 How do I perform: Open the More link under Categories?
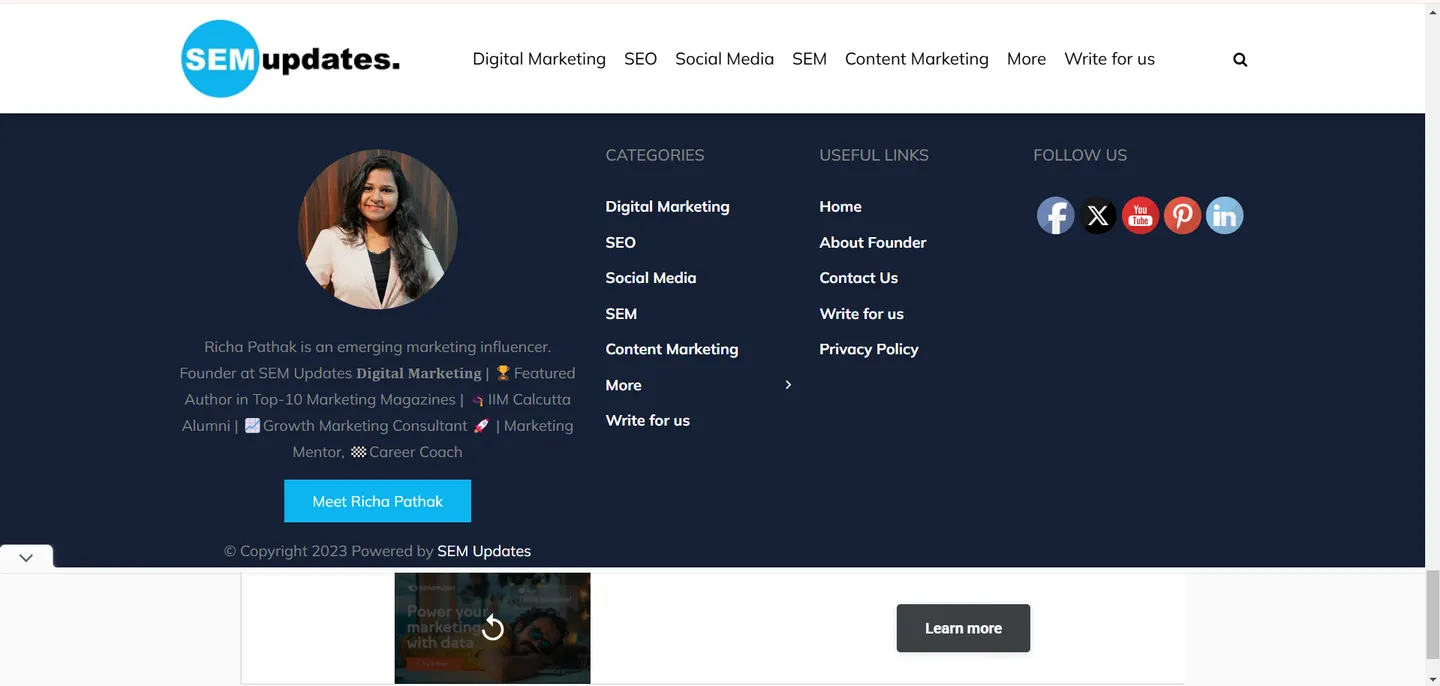pos(623,385)
